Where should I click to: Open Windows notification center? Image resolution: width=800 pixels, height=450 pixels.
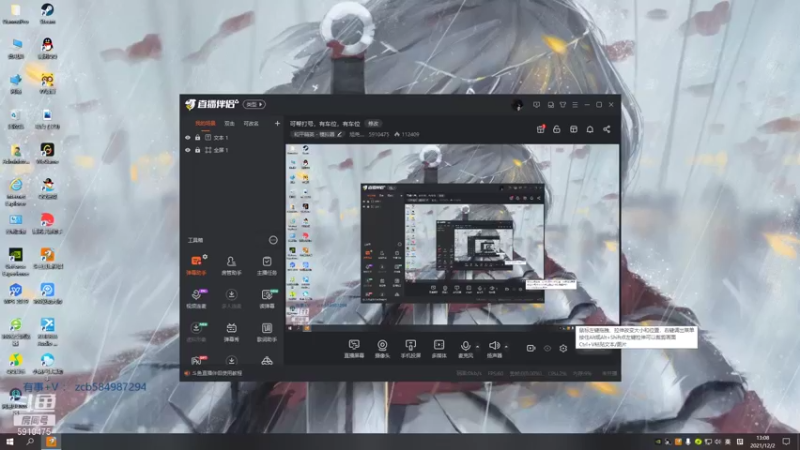click(x=786, y=442)
